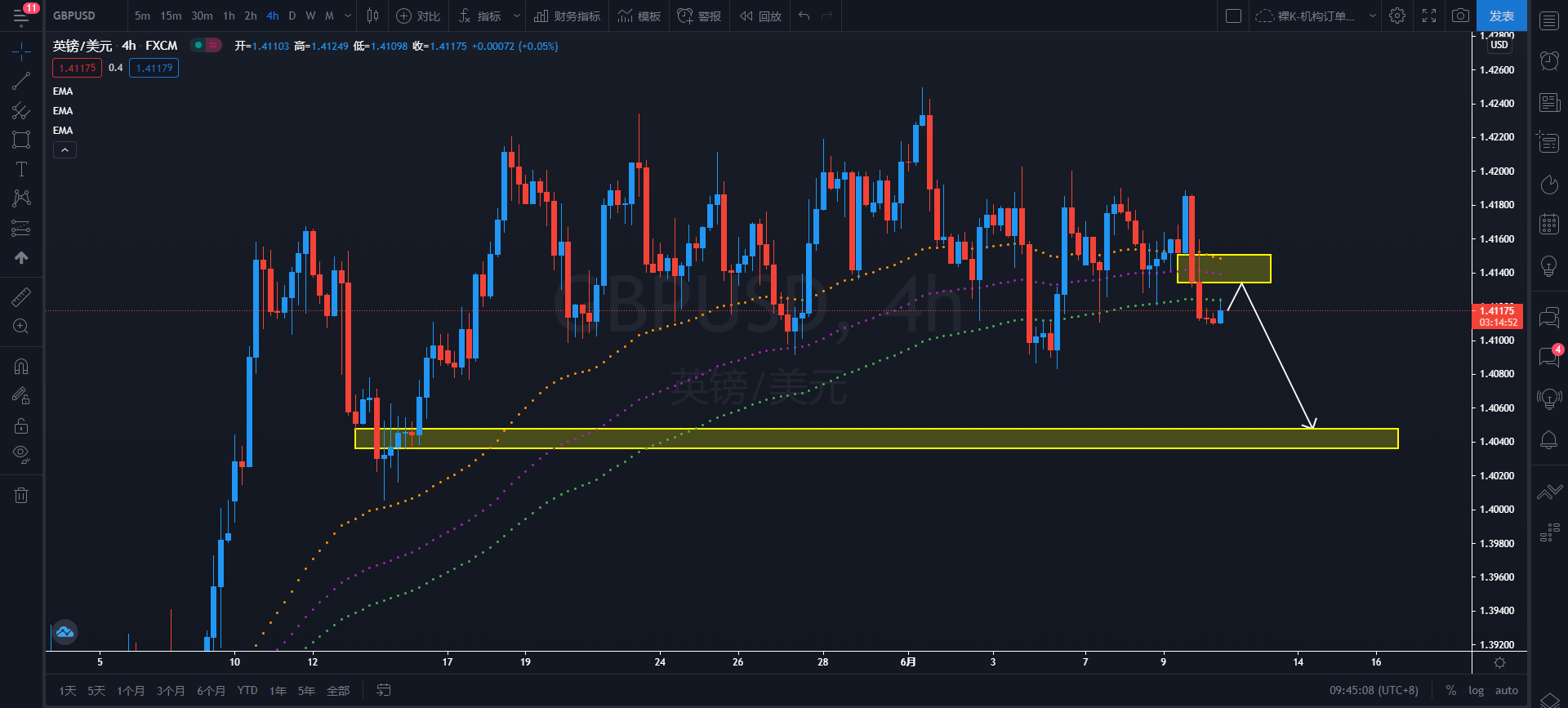This screenshot has width=1568, height=708.
Task: Click the blue buy price 1.41179
Action: pos(154,68)
